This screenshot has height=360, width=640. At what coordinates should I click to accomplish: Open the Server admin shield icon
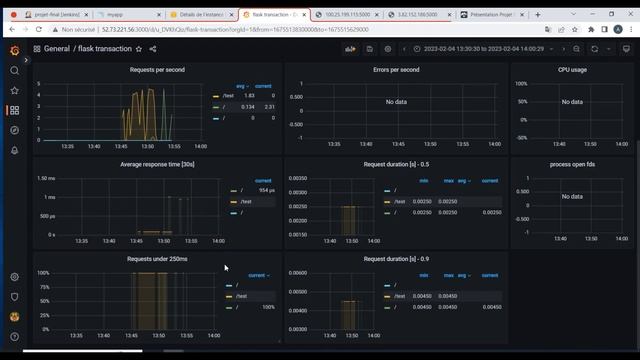pos(15,297)
